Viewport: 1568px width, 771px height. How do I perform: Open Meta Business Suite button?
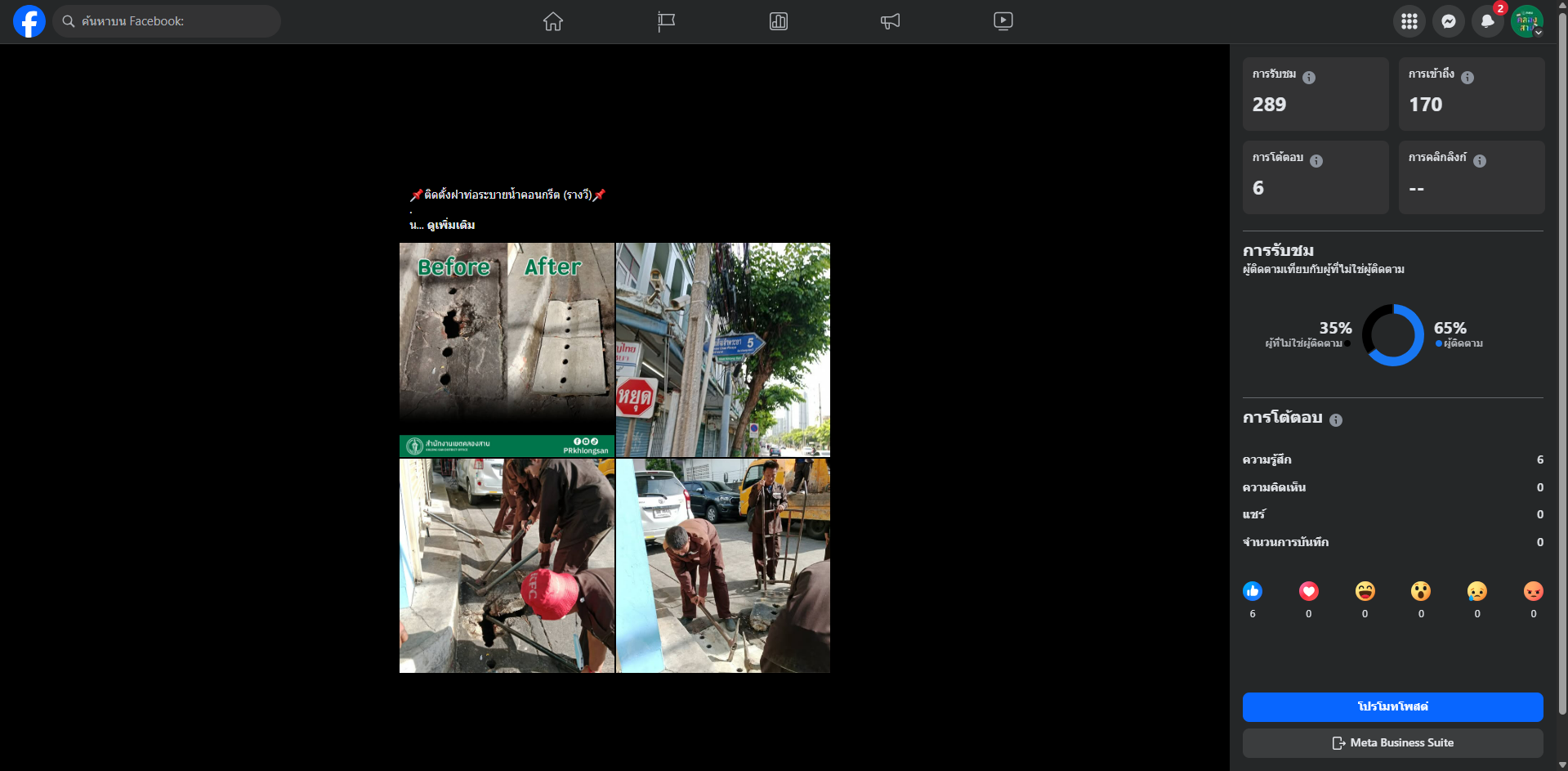click(x=1393, y=743)
